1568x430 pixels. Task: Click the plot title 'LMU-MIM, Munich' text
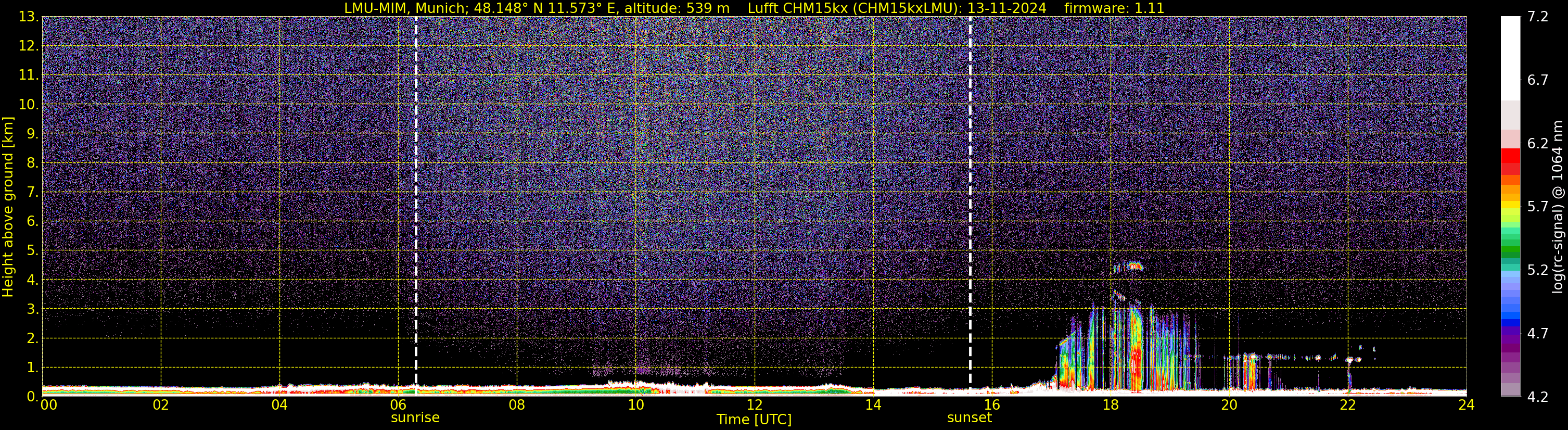(x=406, y=8)
